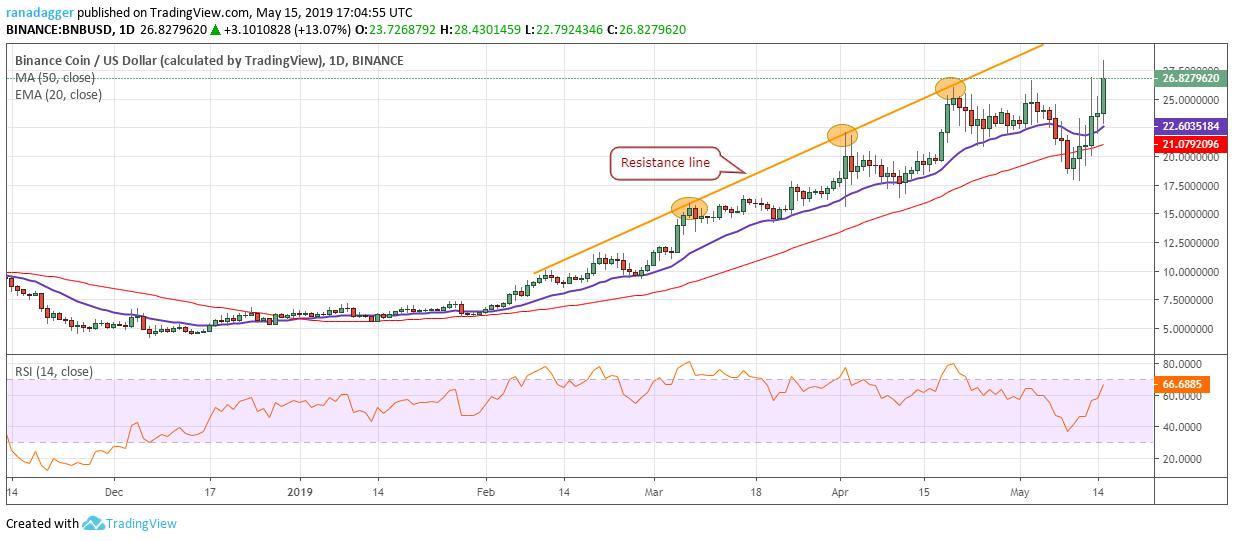This screenshot has height=541, width=1234.
Task: Click the 'May' date axis label
Action: coord(1019,492)
